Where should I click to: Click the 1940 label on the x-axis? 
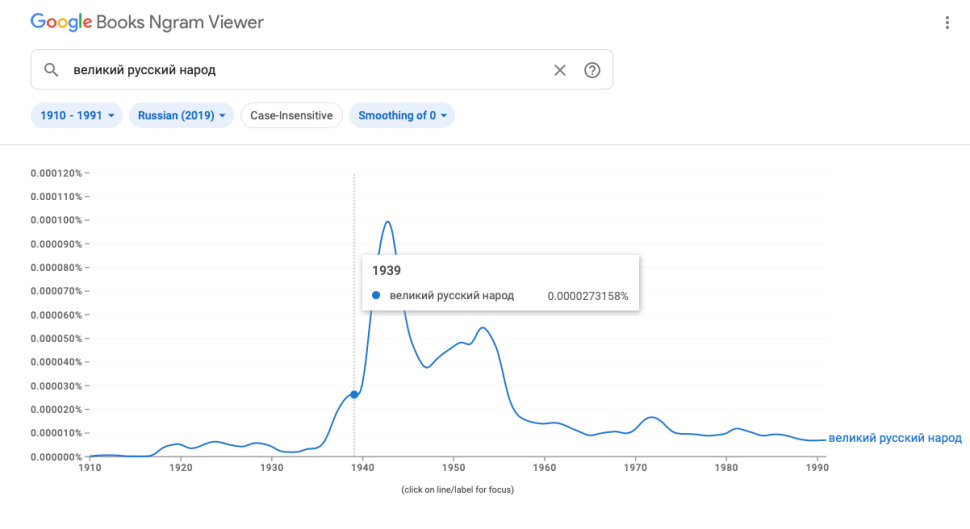(x=363, y=468)
